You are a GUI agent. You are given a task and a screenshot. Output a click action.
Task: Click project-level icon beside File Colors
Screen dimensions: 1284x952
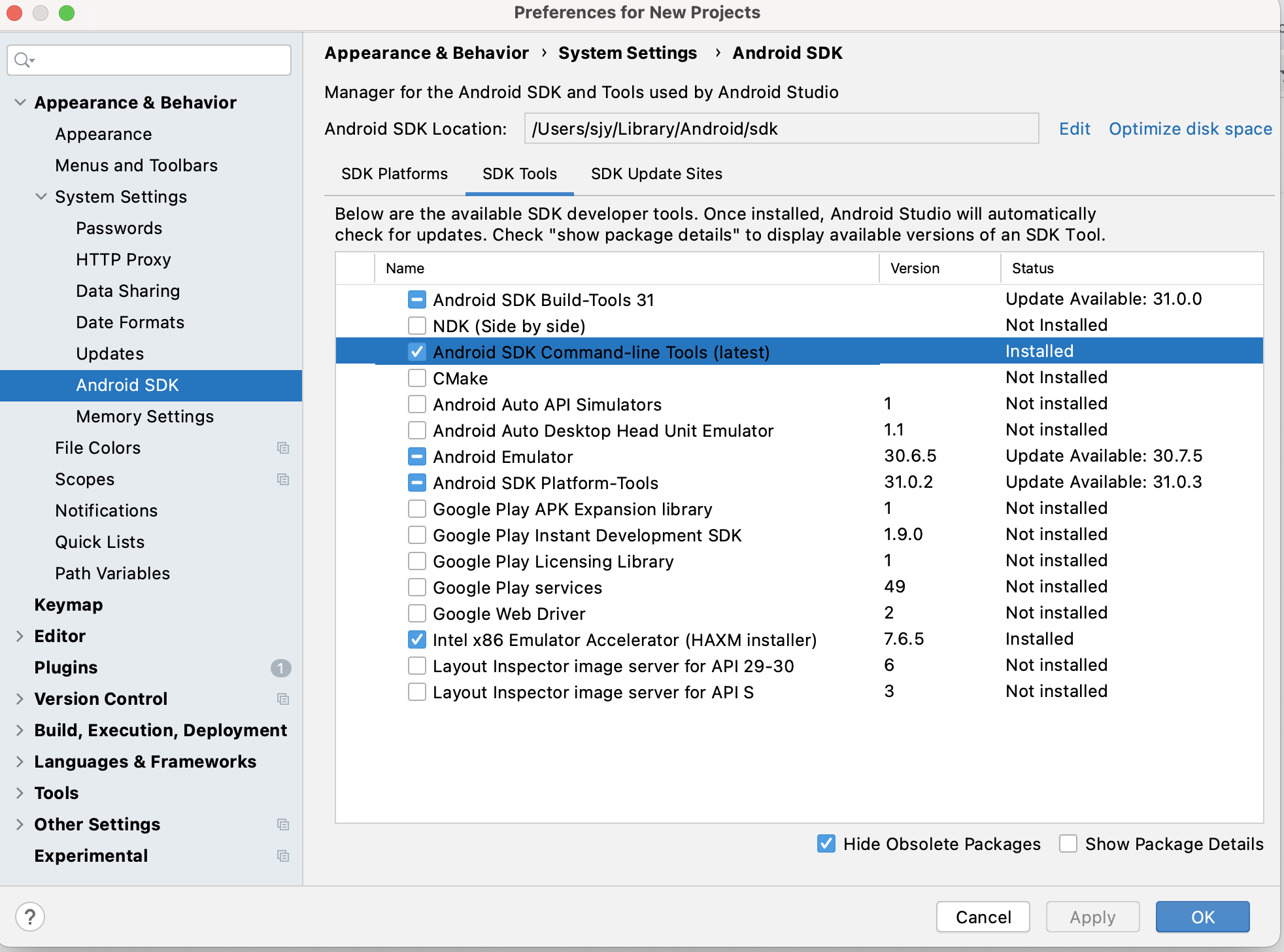click(283, 448)
